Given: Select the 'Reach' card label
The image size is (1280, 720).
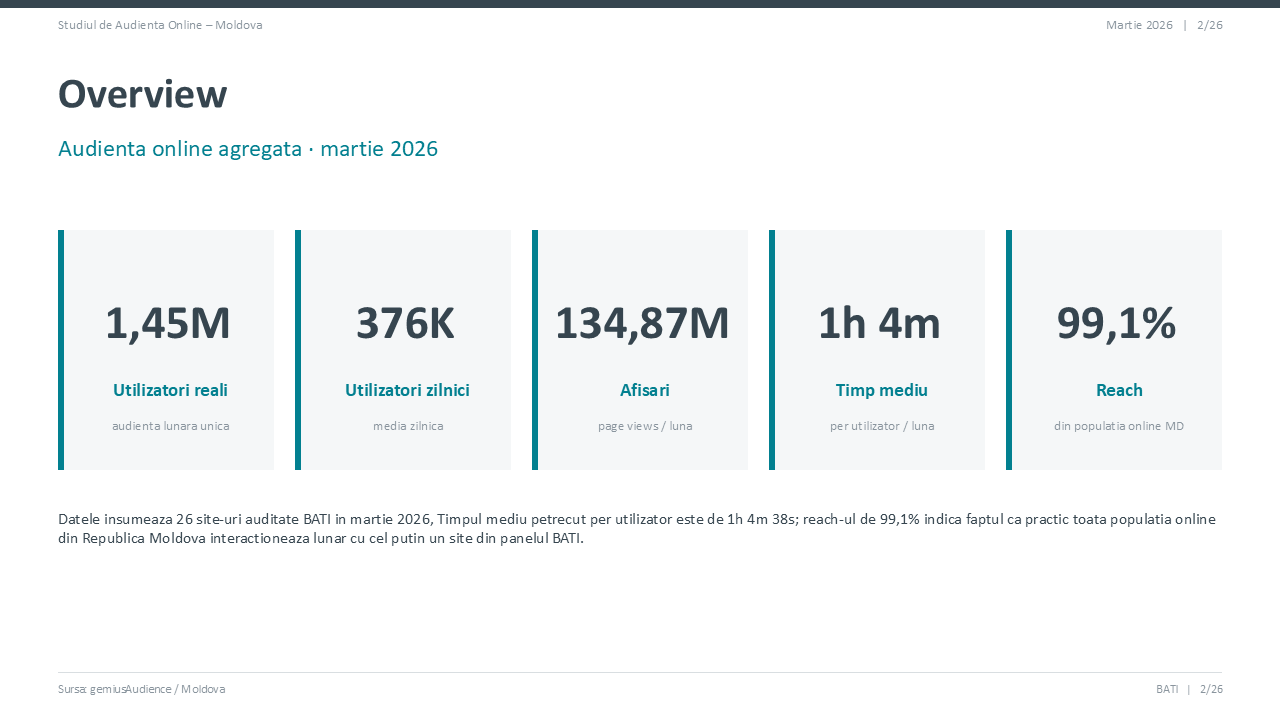Looking at the screenshot, I should 1119,390.
